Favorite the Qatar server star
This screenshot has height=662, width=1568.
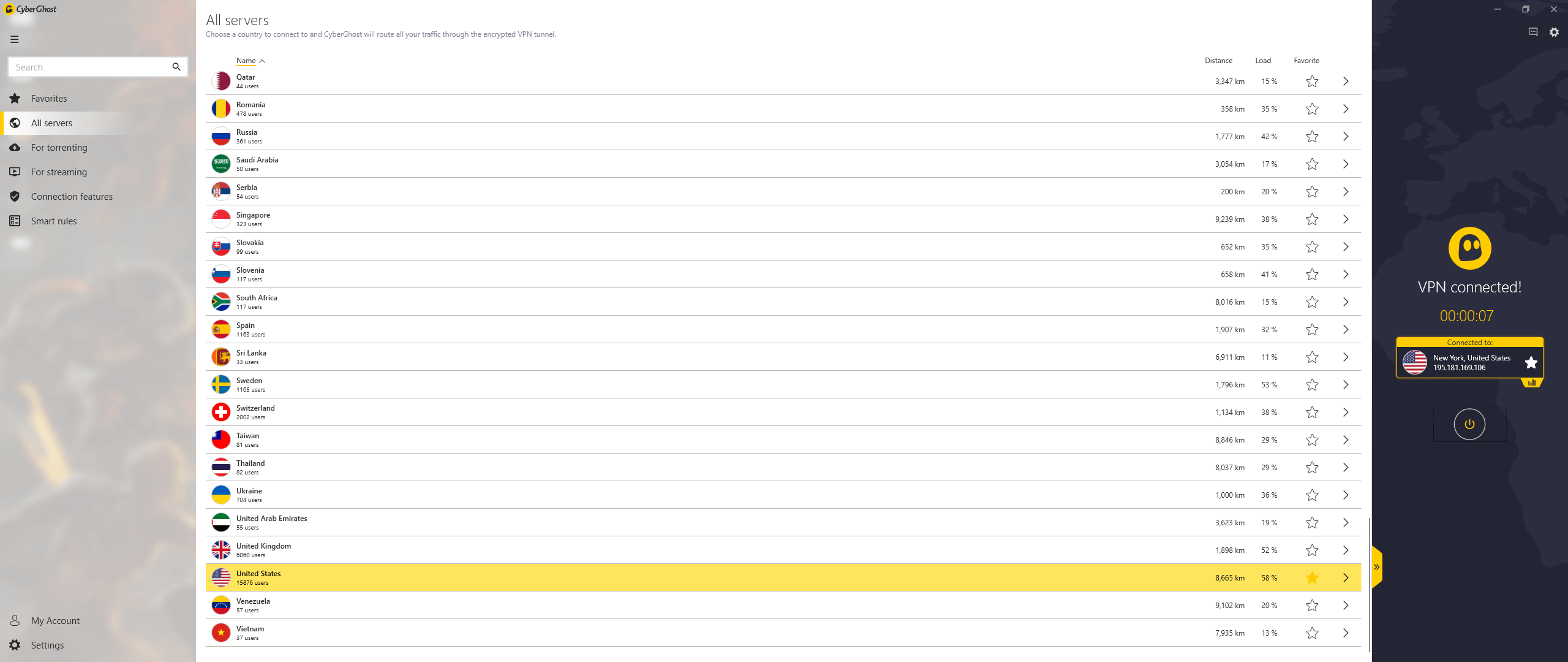point(1312,81)
